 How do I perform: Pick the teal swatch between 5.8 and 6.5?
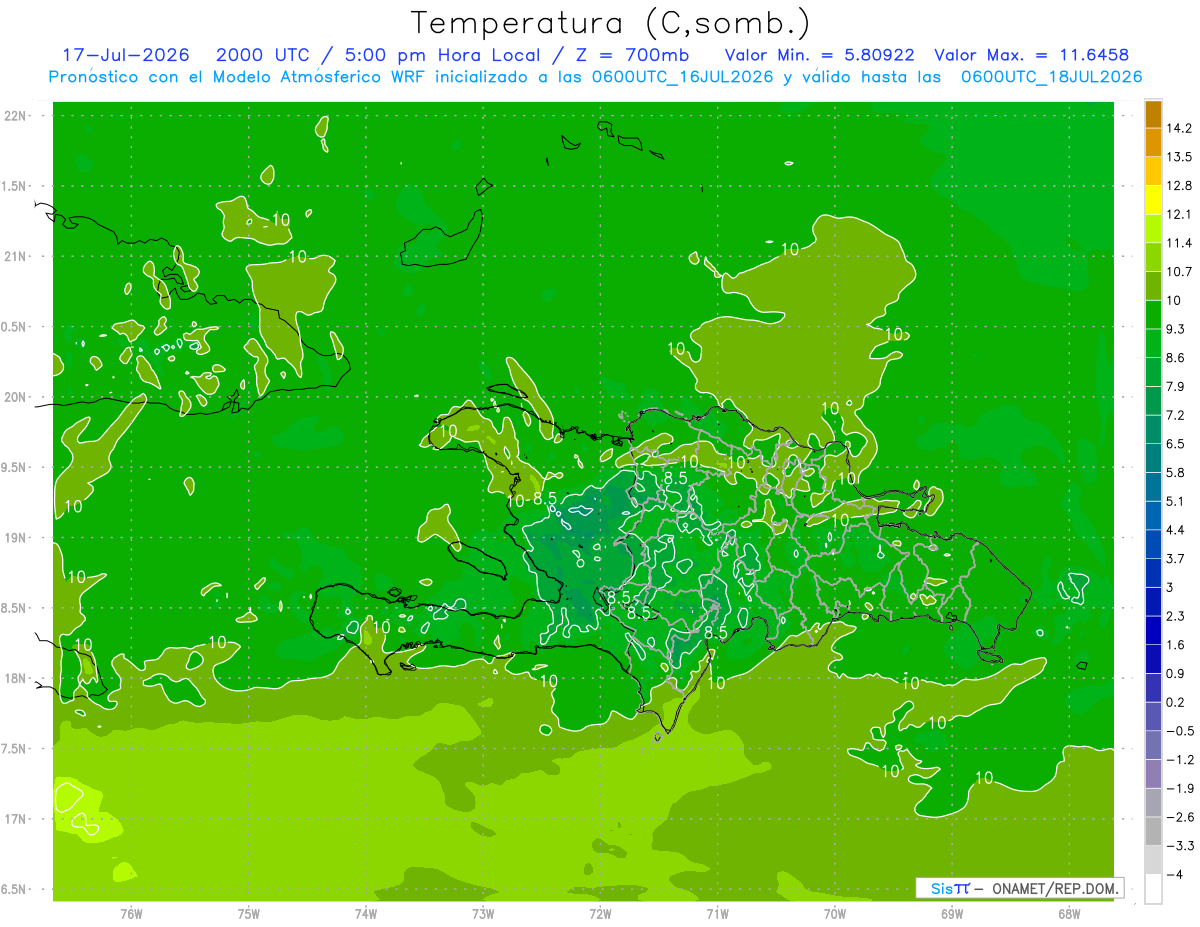click(1153, 458)
